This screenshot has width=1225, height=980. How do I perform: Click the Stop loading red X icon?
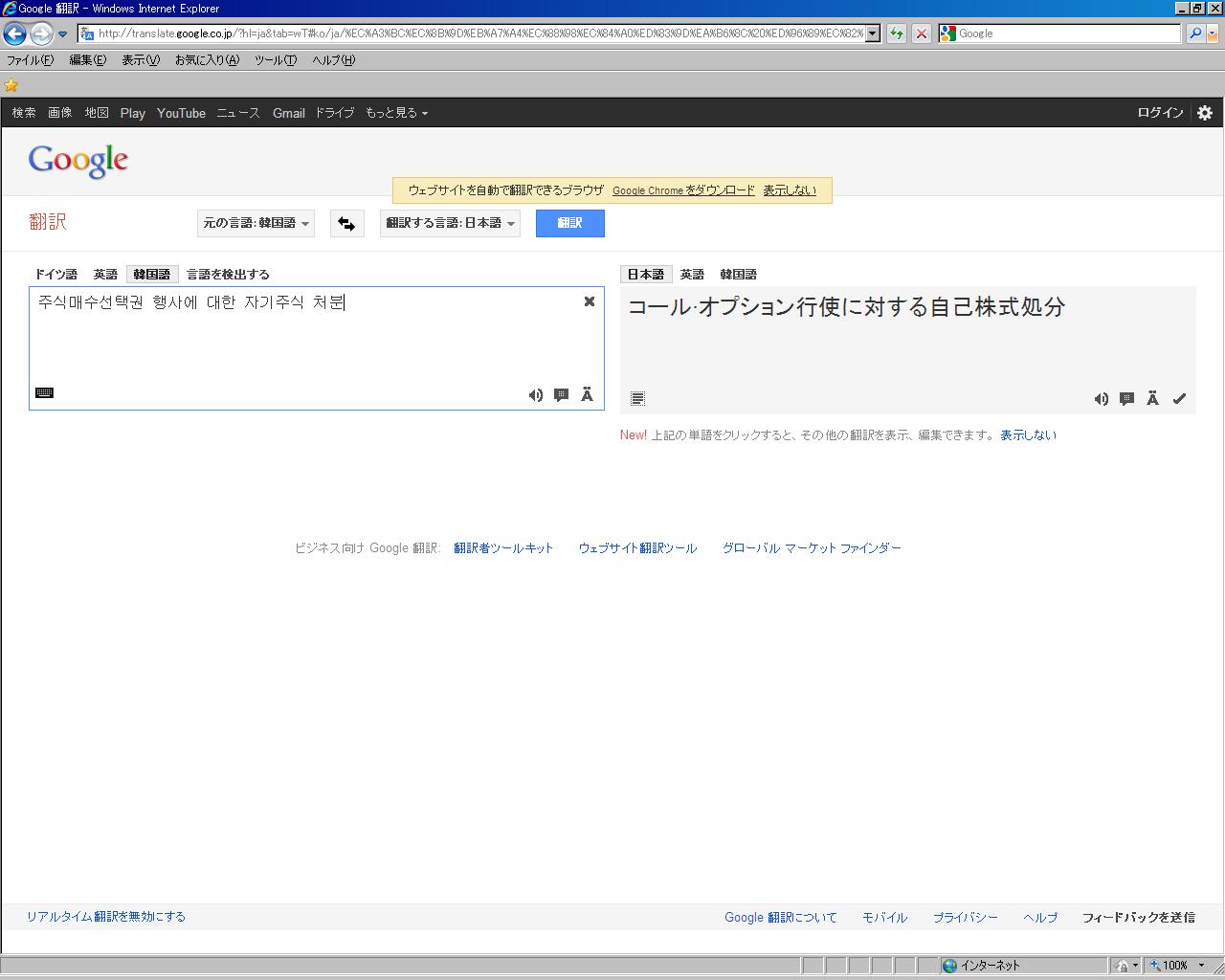(x=922, y=33)
